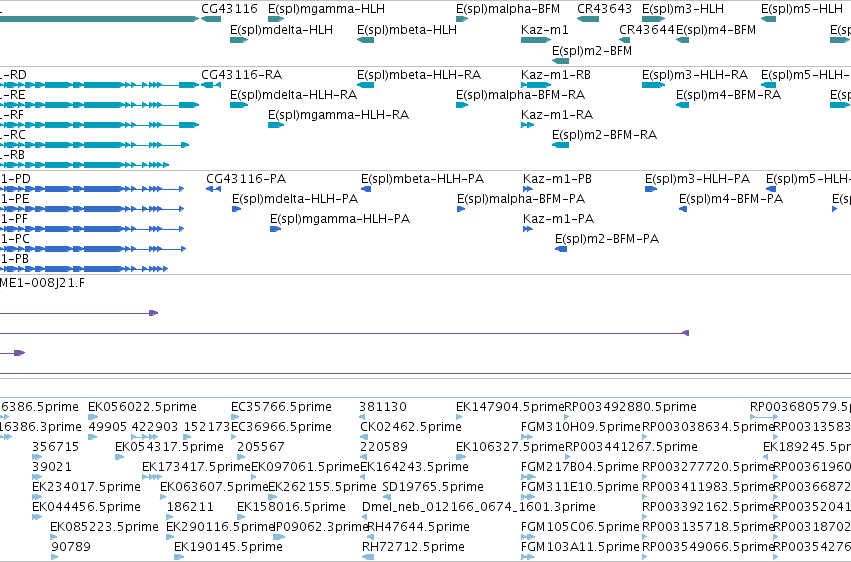This screenshot has height=562, width=851.
Task: Click the E(spl)malpha-BFM gene label
Action: [508, 9]
